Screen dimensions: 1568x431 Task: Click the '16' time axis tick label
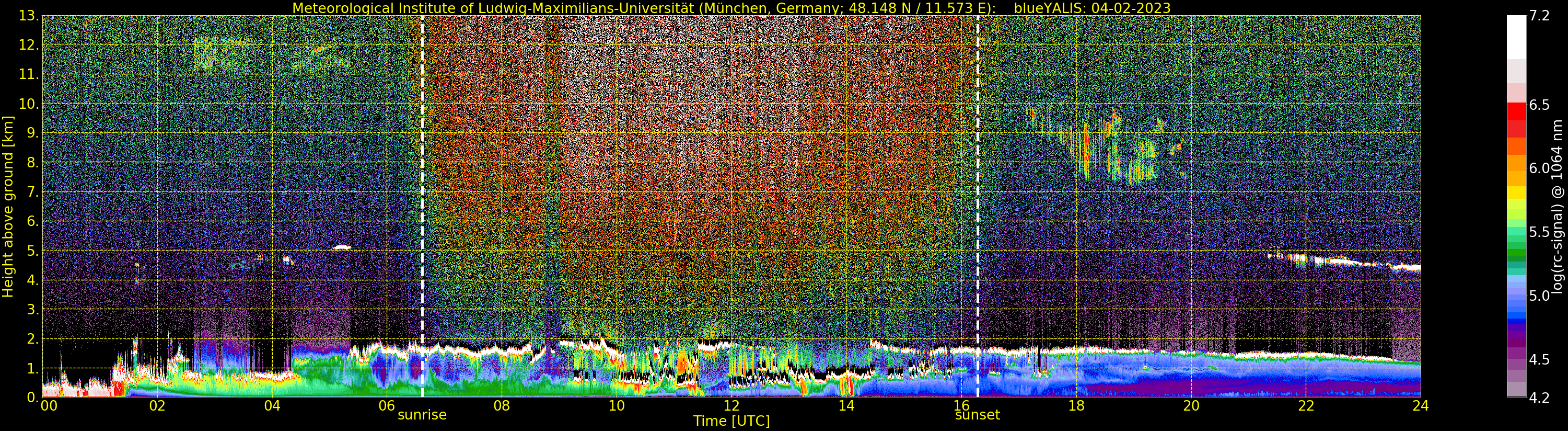tap(961, 405)
